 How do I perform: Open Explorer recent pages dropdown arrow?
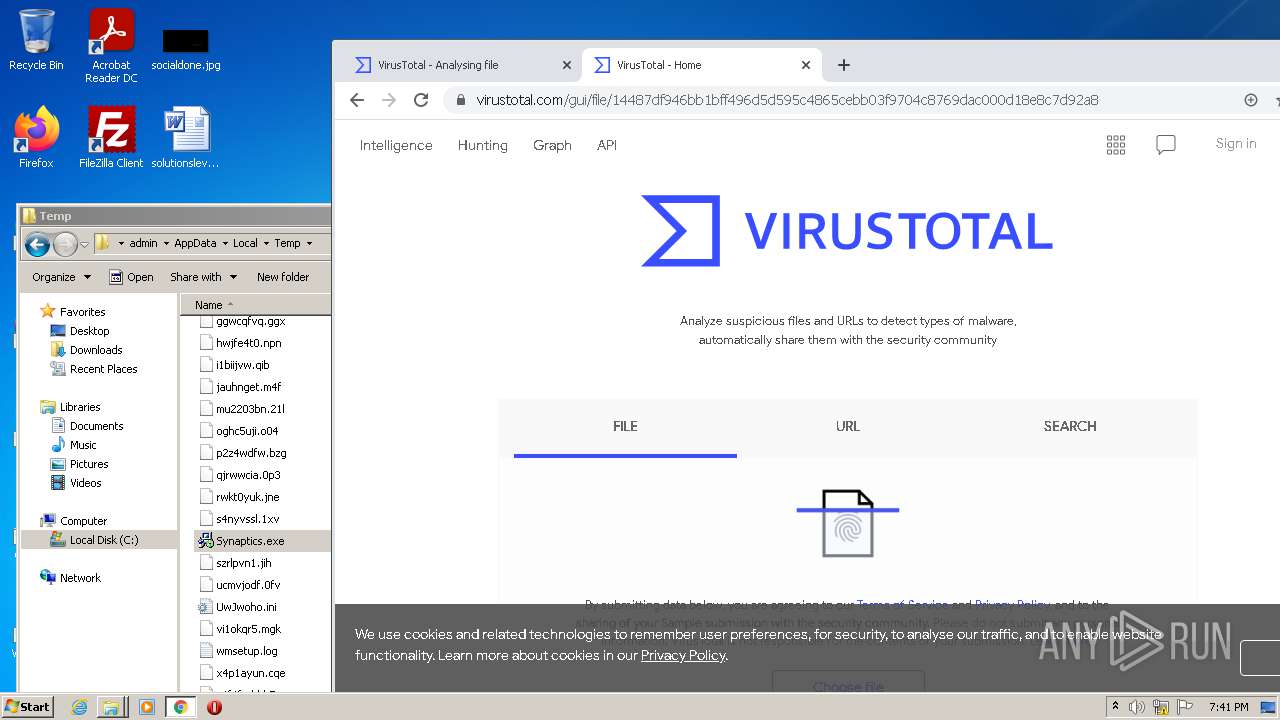coord(85,244)
